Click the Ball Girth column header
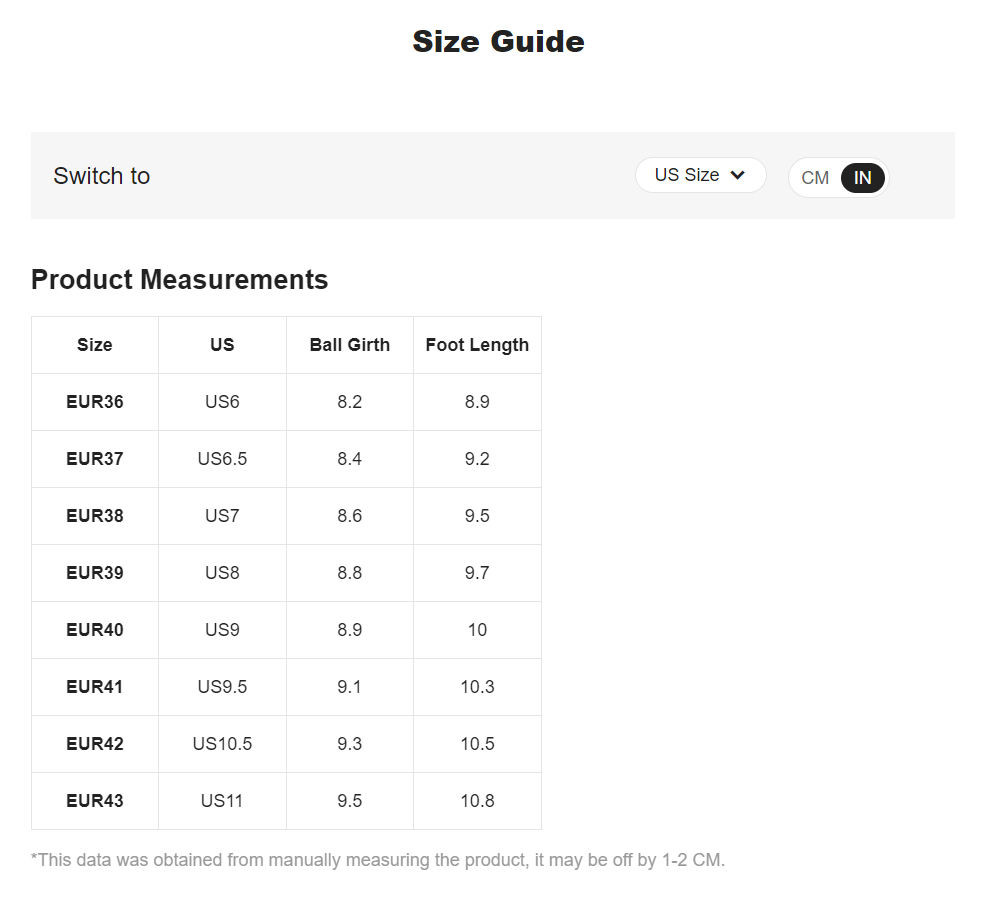Viewport: 998px width, 909px height. [x=349, y=345]
